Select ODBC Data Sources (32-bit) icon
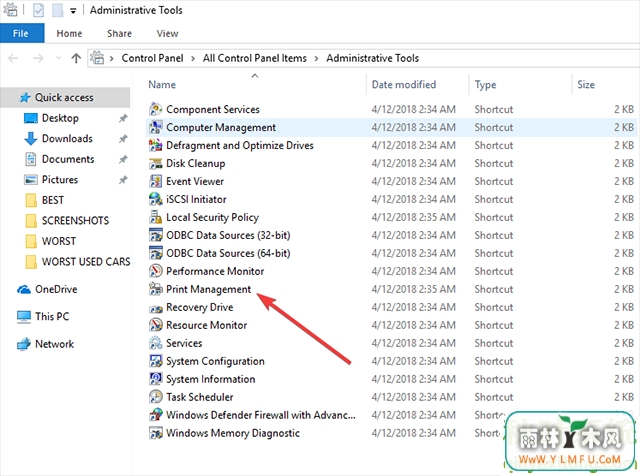Viewport: 640px width, 476px height. coord(156,235)
